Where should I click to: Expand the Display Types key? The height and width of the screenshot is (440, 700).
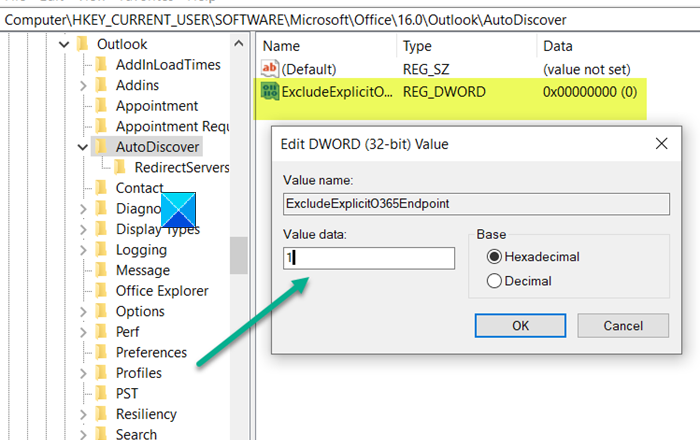coord(83,229)
